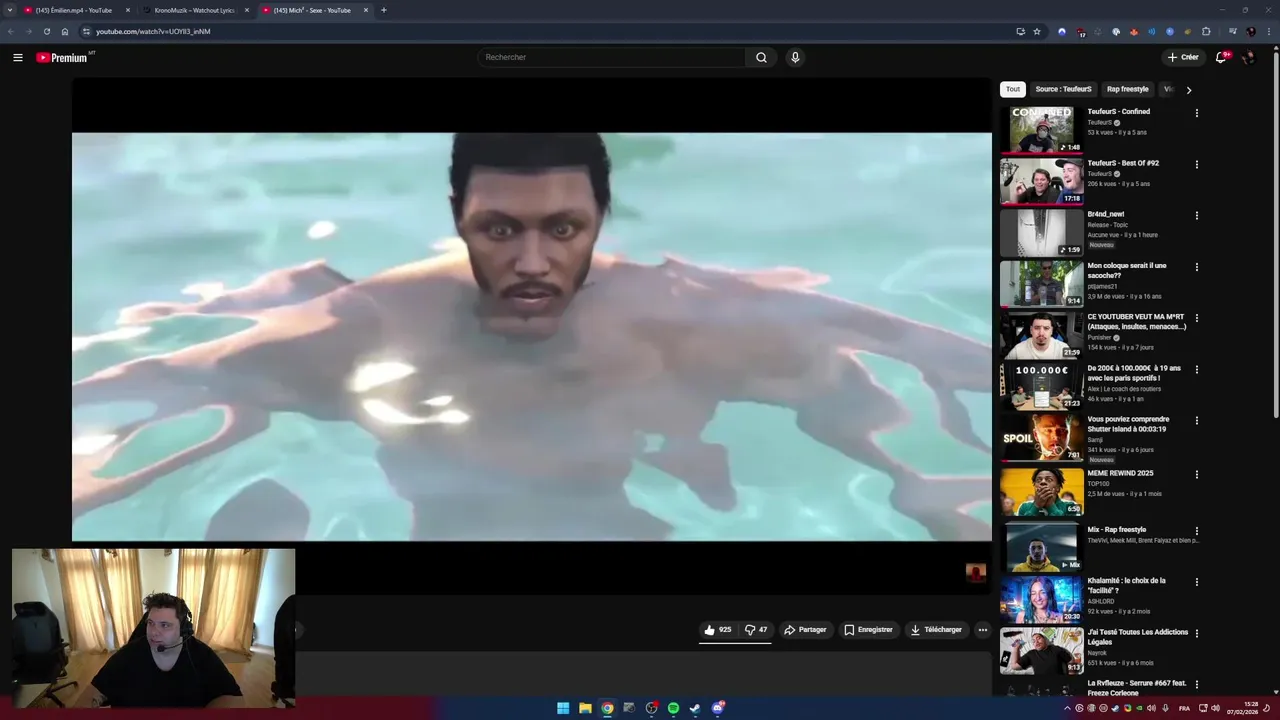Close the KronoMuzik – Watchout Lyrics tab

pyautogui.click(x=247, y=10)
